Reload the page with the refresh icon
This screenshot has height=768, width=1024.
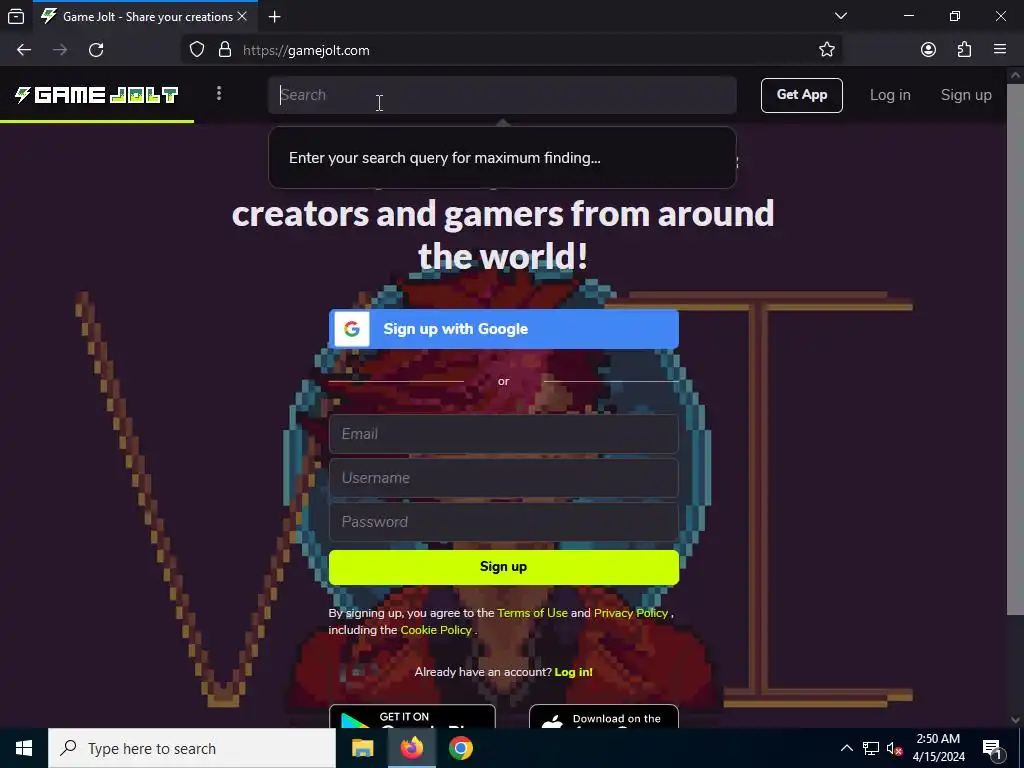click(x=96, y=50)
